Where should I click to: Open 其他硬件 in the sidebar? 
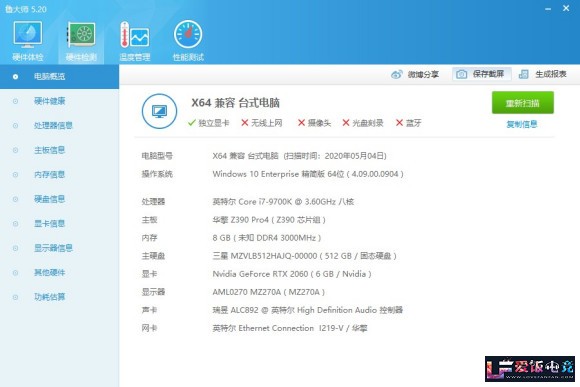(x=59, y=273)
